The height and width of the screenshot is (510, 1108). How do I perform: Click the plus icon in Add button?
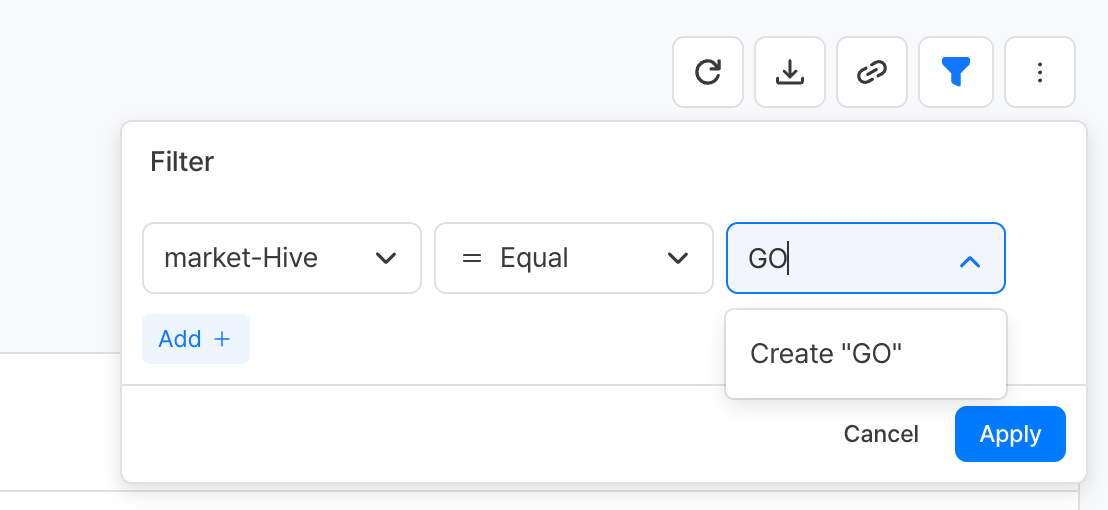tap(222, 339)
